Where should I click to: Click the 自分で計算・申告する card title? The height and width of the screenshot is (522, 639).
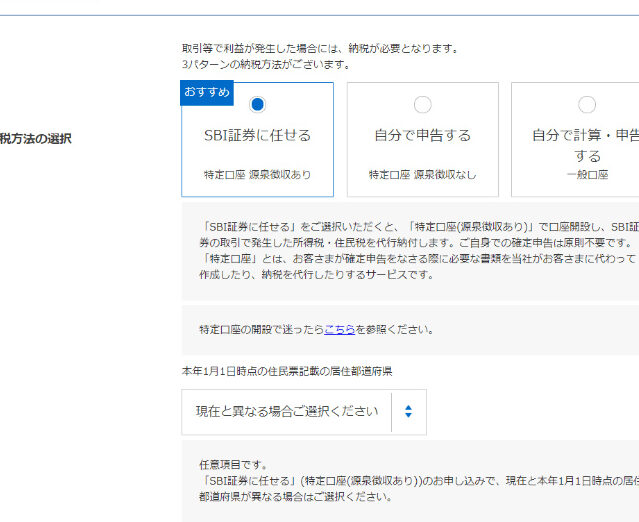(x=586, y=145)
